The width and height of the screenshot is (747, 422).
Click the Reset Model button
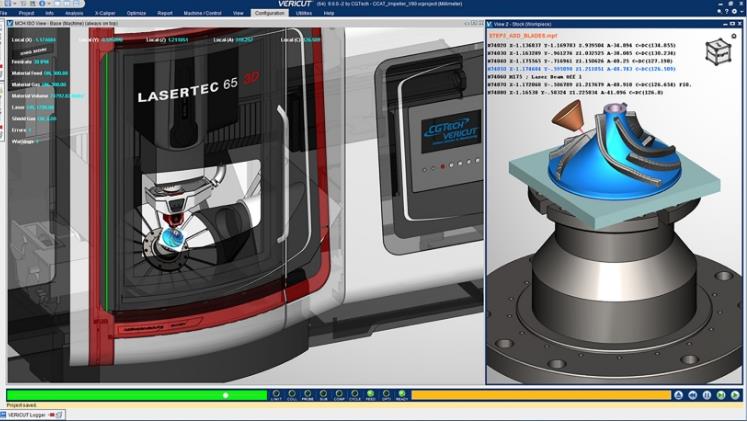pyautogui.click(x=678, y=395)
